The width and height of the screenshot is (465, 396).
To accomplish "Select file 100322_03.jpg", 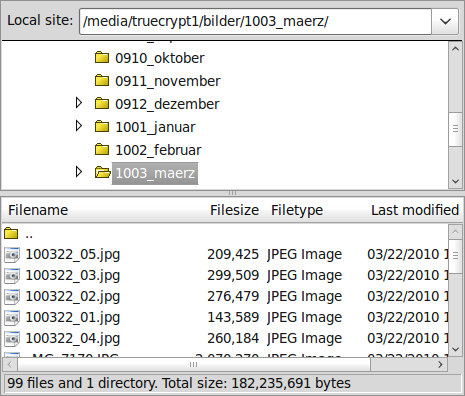I will 73,276.
